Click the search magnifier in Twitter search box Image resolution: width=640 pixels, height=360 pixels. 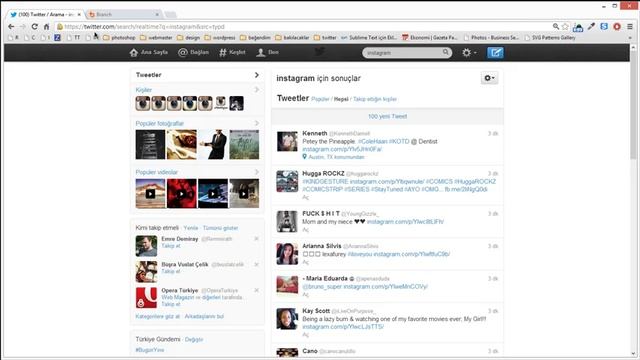(x=446, y=52)
